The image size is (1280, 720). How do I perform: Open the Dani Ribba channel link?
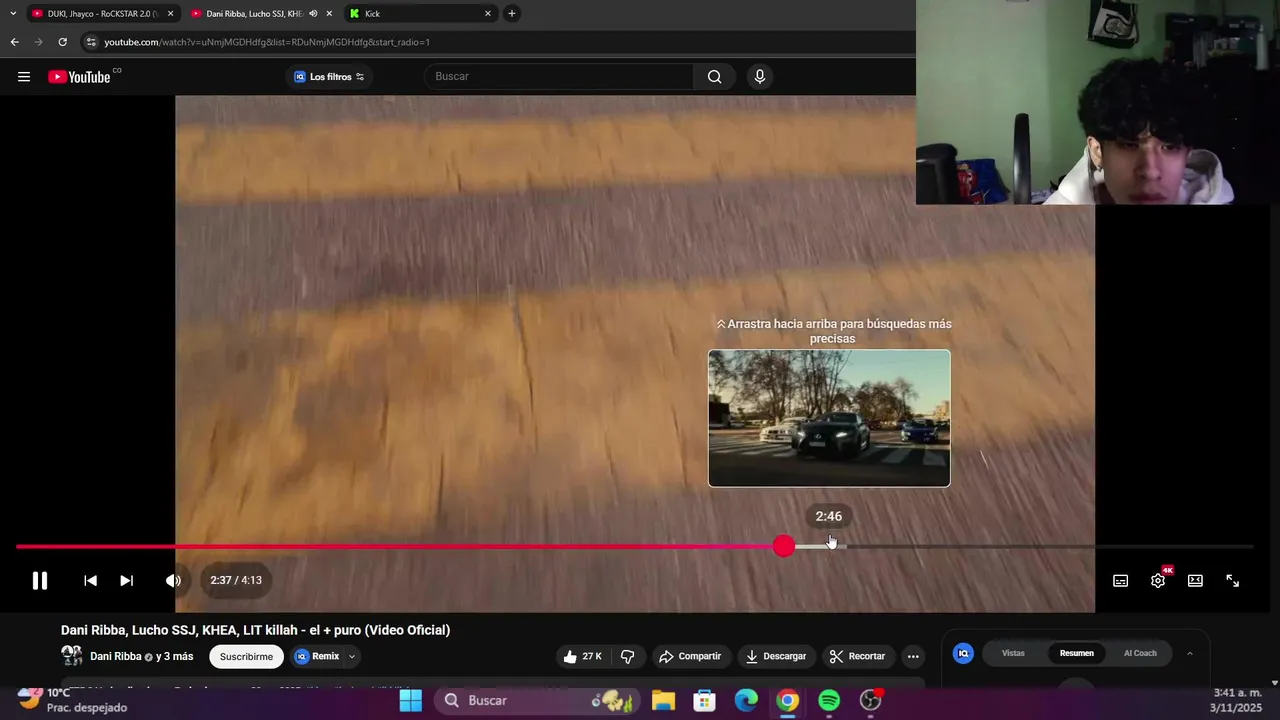pyautogui.click(x=116, y=656)
